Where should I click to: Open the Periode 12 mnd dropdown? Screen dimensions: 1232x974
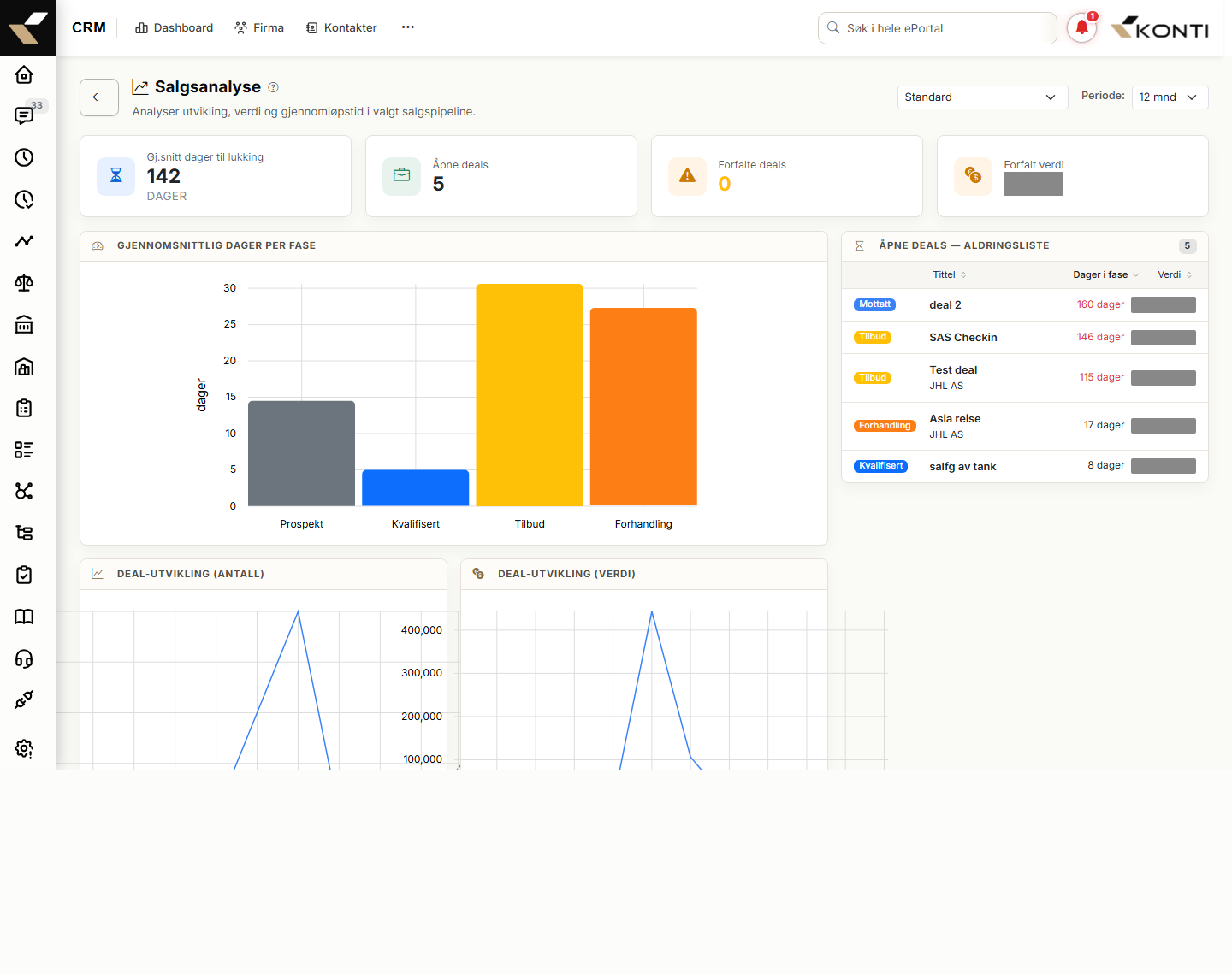(1170, 97)
